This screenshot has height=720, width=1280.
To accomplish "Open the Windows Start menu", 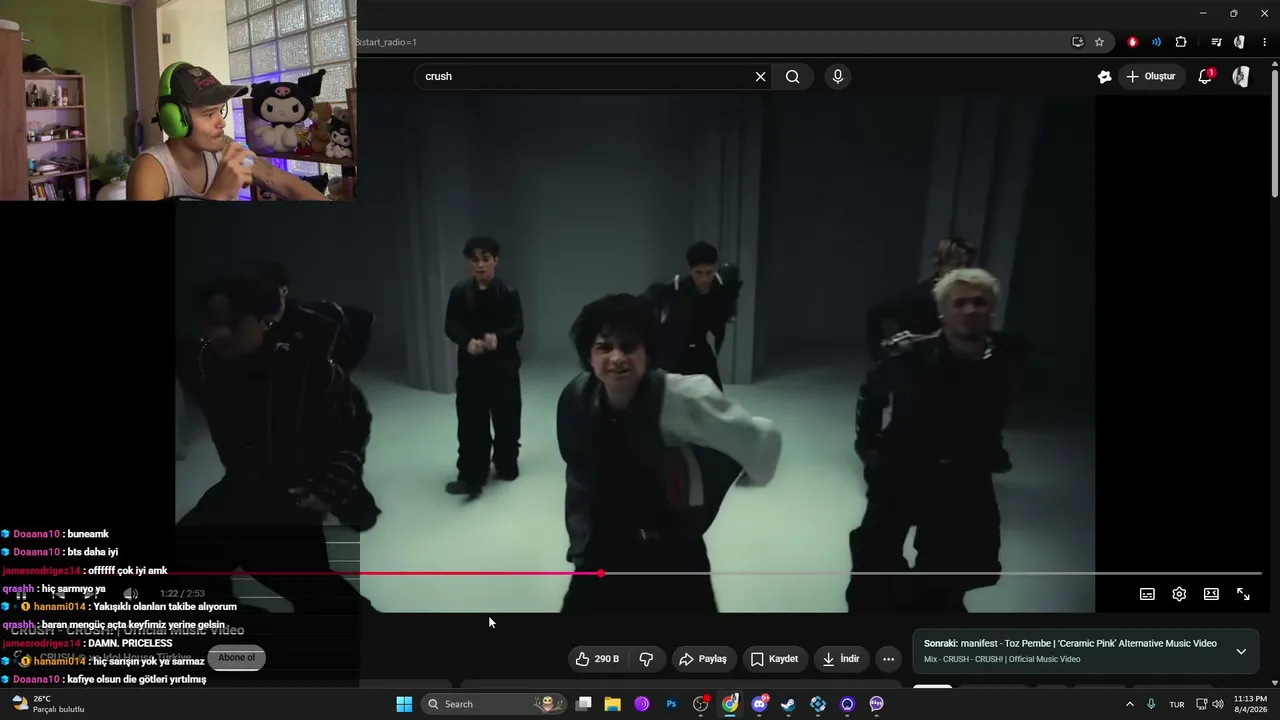I will 404,704.
